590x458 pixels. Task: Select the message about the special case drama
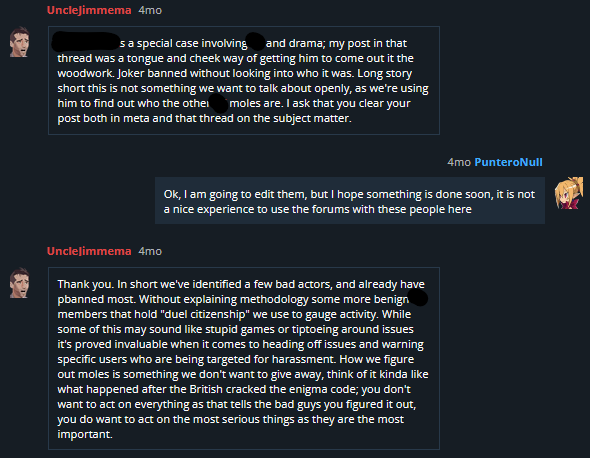tap(244, 80)
